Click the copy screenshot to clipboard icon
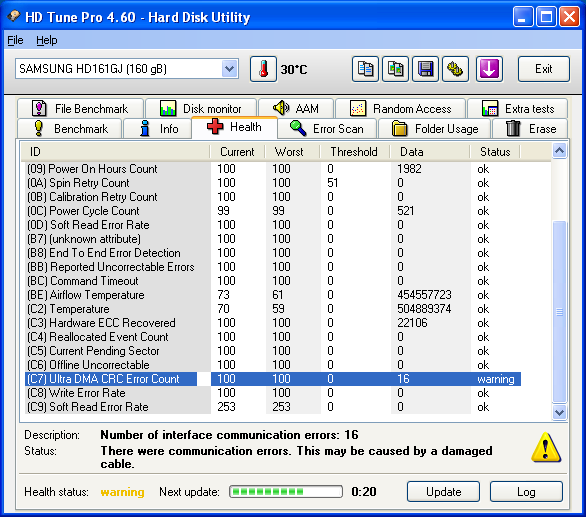This screenshot has height=517, width=586. tap(395, 69)
